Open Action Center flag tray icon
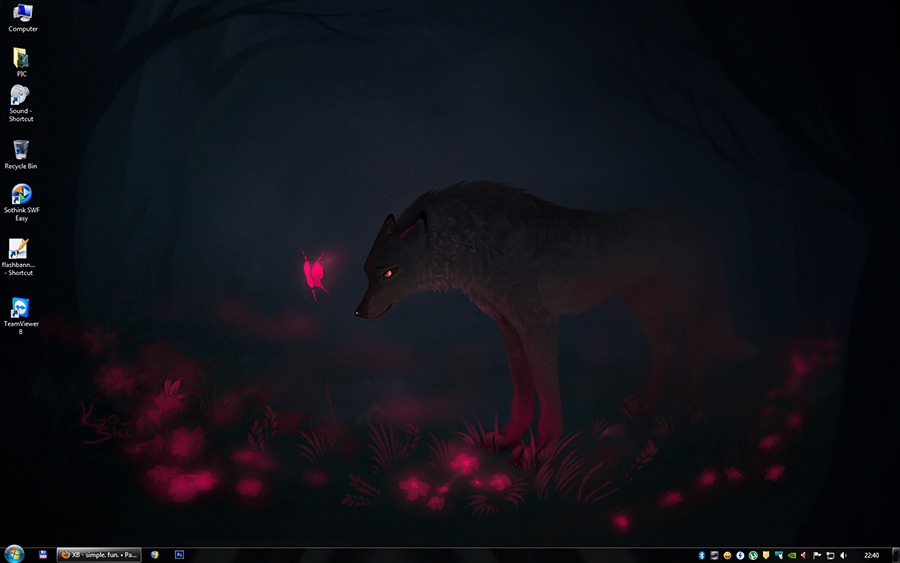 click(817, 555)
